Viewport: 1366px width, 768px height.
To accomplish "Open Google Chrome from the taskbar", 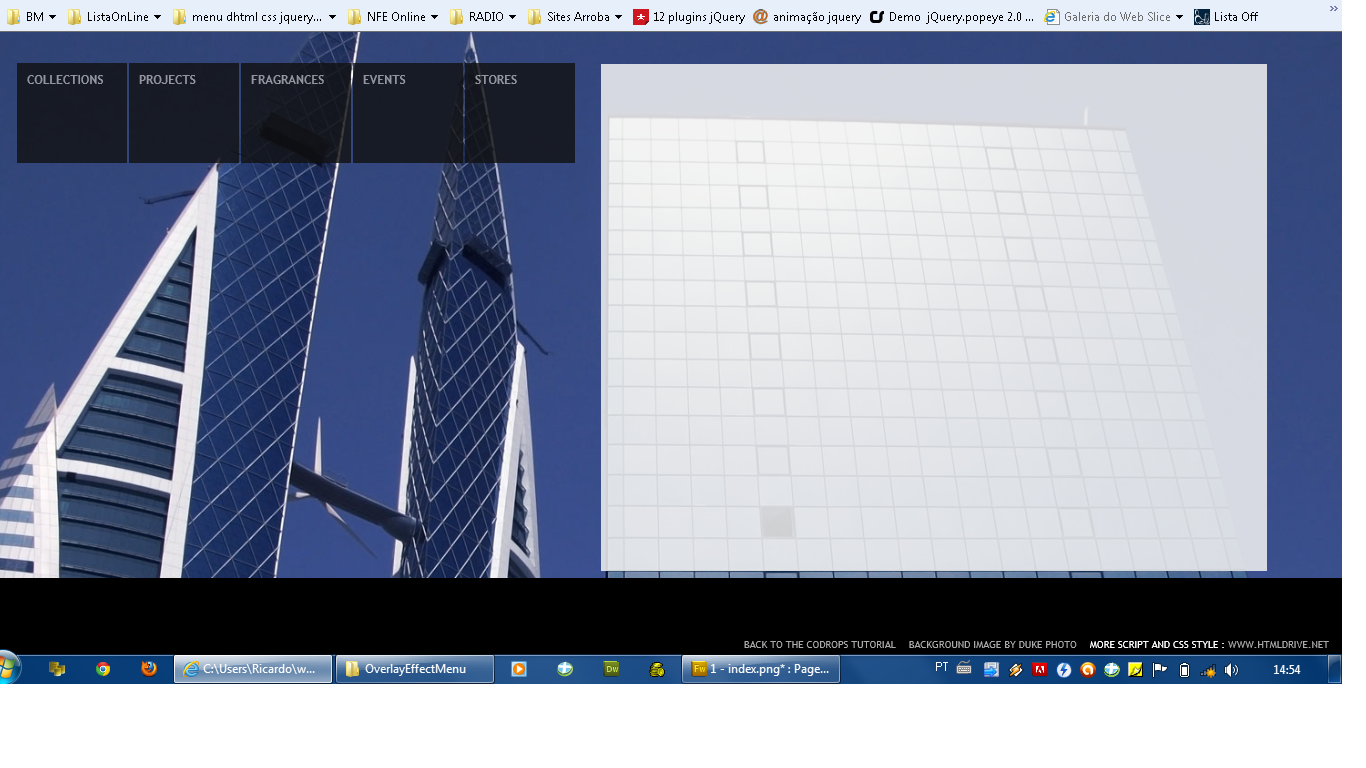I will click(x=103, y=669).
